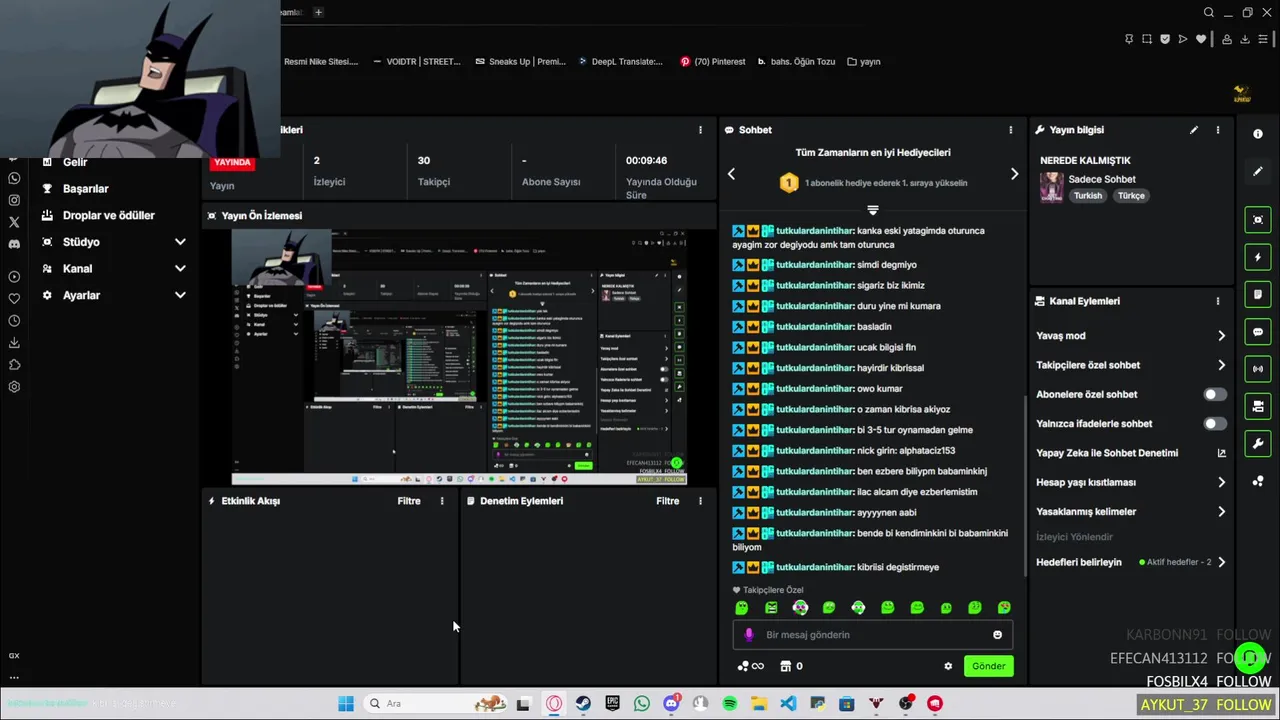Toggle the broadcast signal widget icon

click(1258, 369)
